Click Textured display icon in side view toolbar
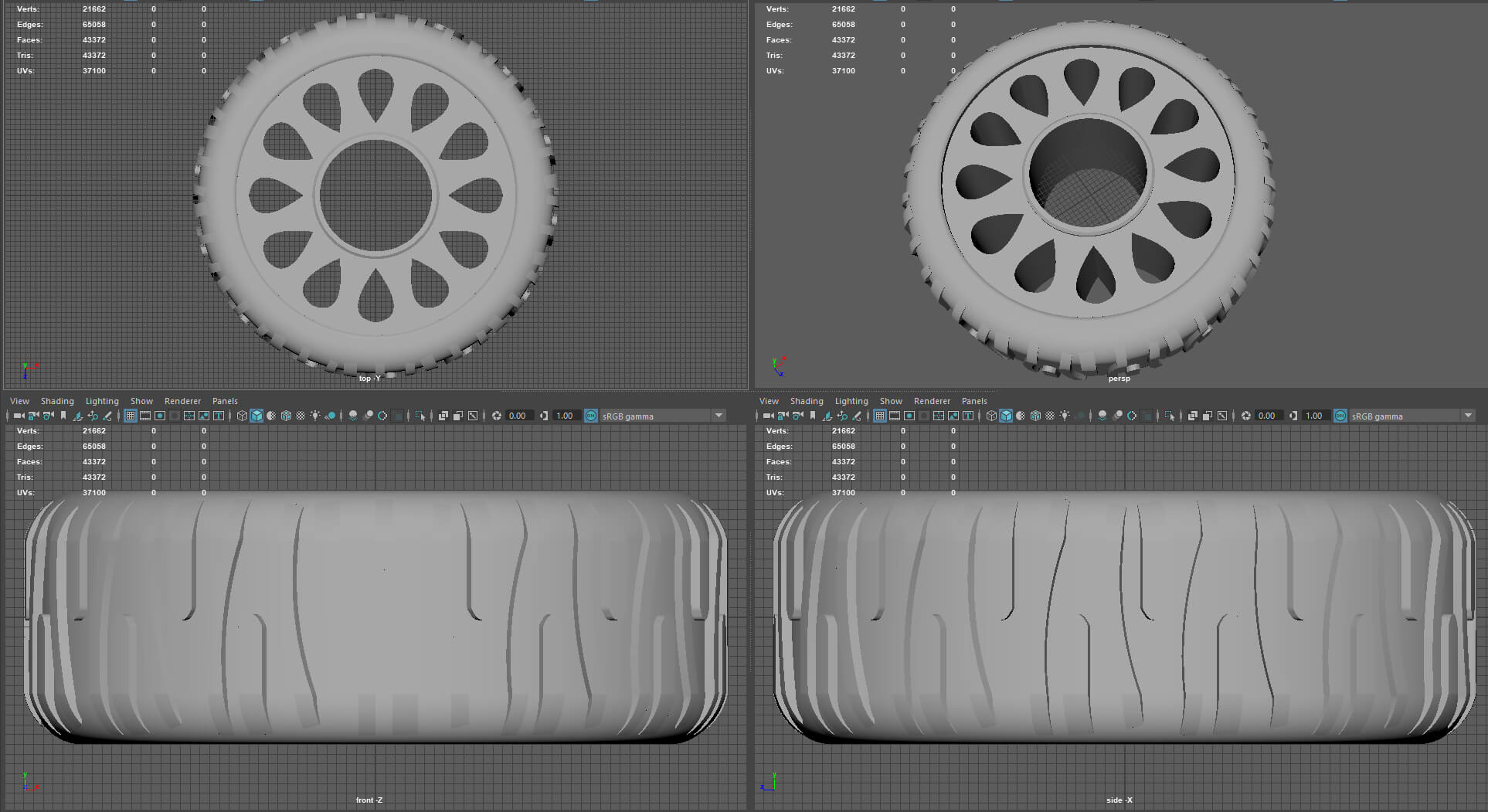The width and height of the screenshot is (1488, 812). point(1050,416)
